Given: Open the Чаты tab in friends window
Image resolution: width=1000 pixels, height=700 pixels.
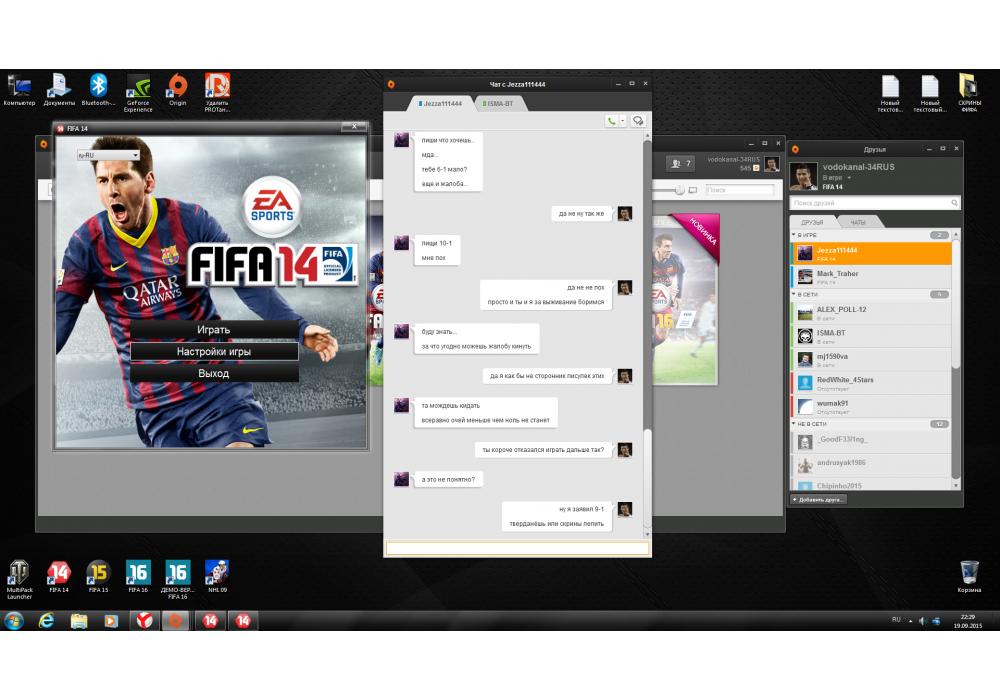Looking at the screenshot, I should [858, 222].
